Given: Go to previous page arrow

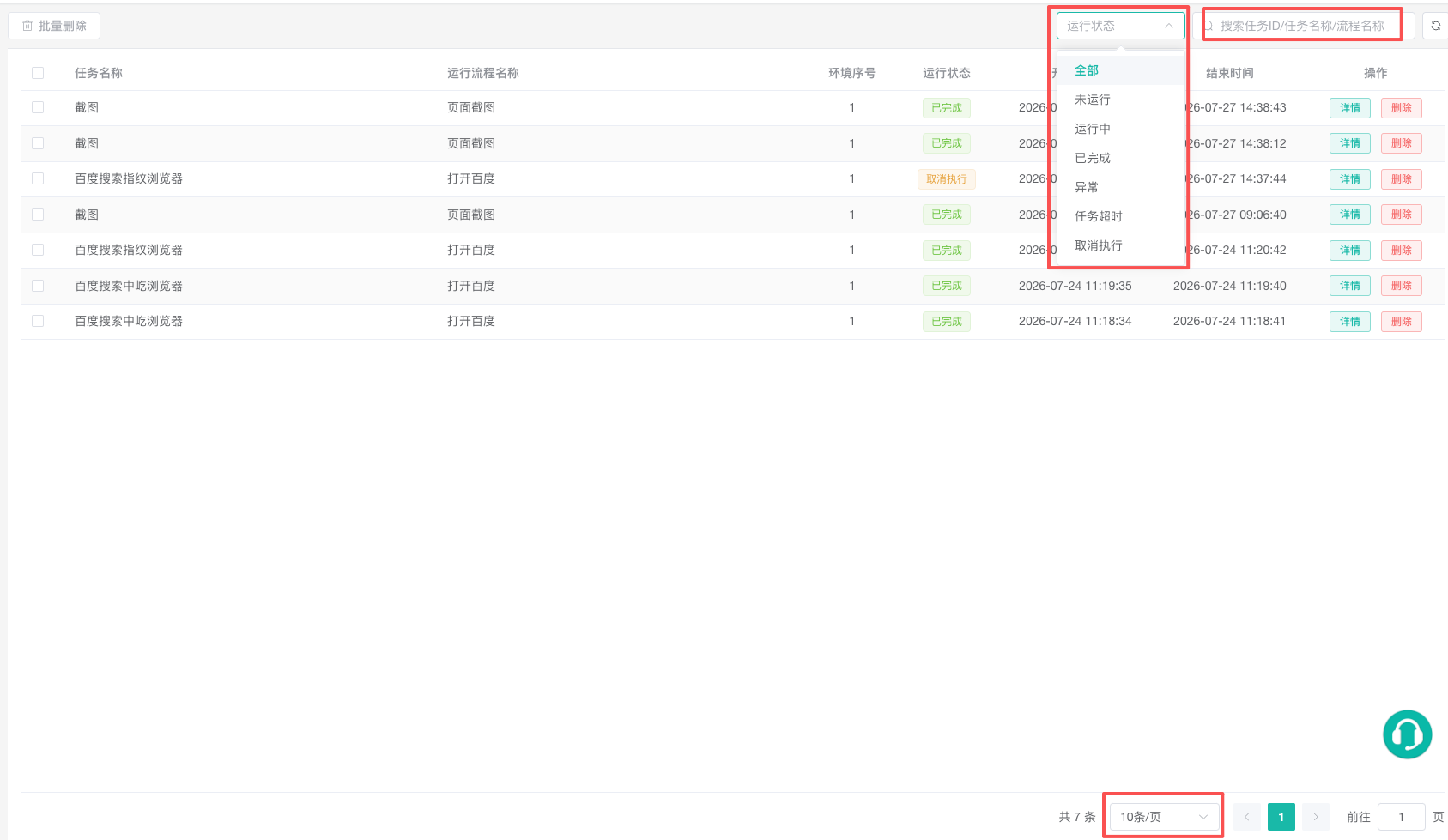Looking at the screenshot, I should click(x=1246, y=817).
